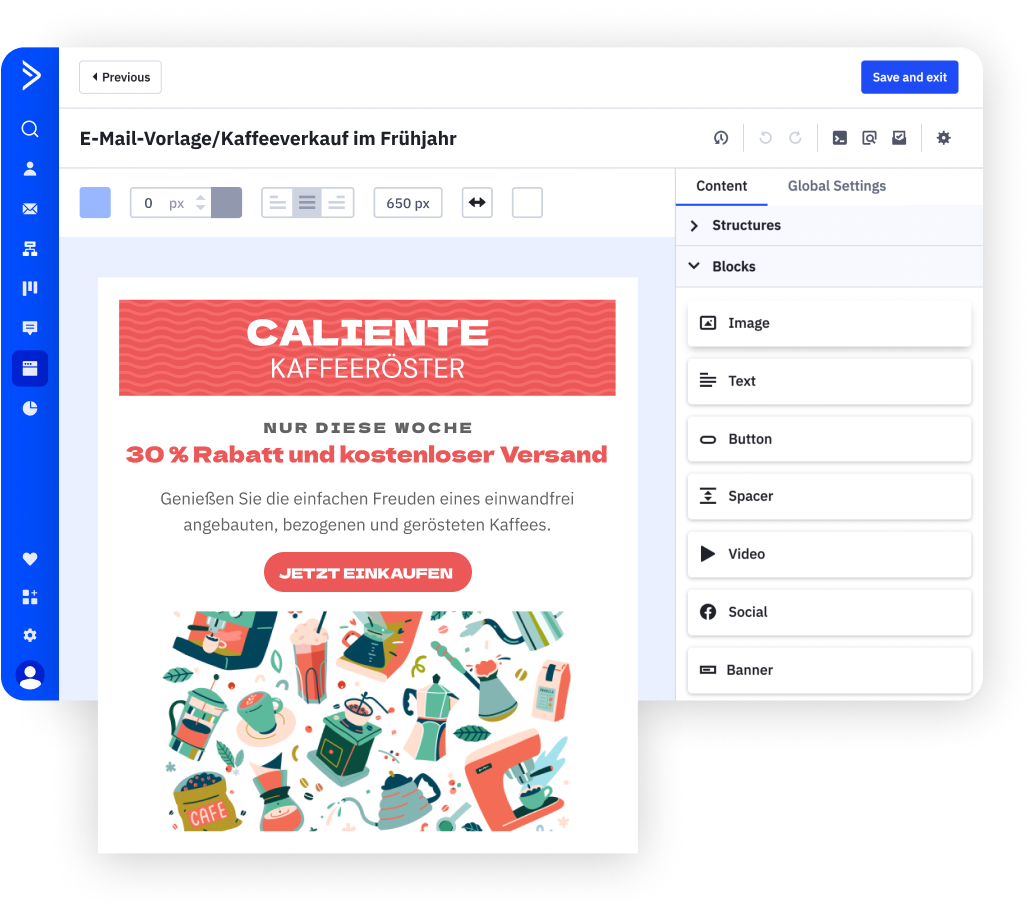This screenshot has height=911, width=1034.
Task: Click the template title text
Action: (x=268, y=139)
